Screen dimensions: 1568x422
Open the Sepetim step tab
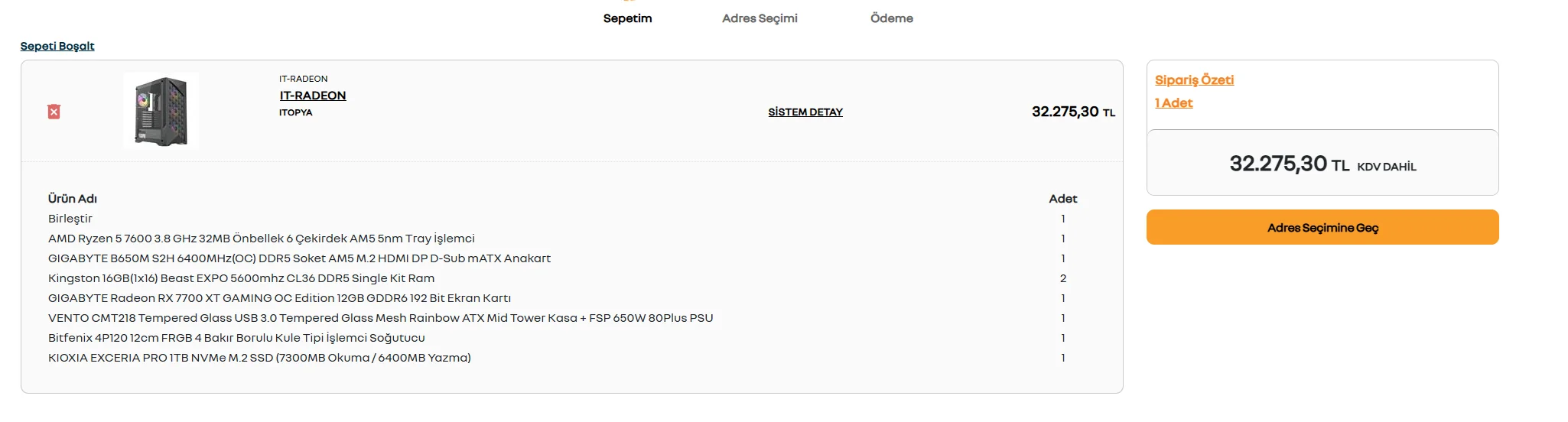[627, 18]
